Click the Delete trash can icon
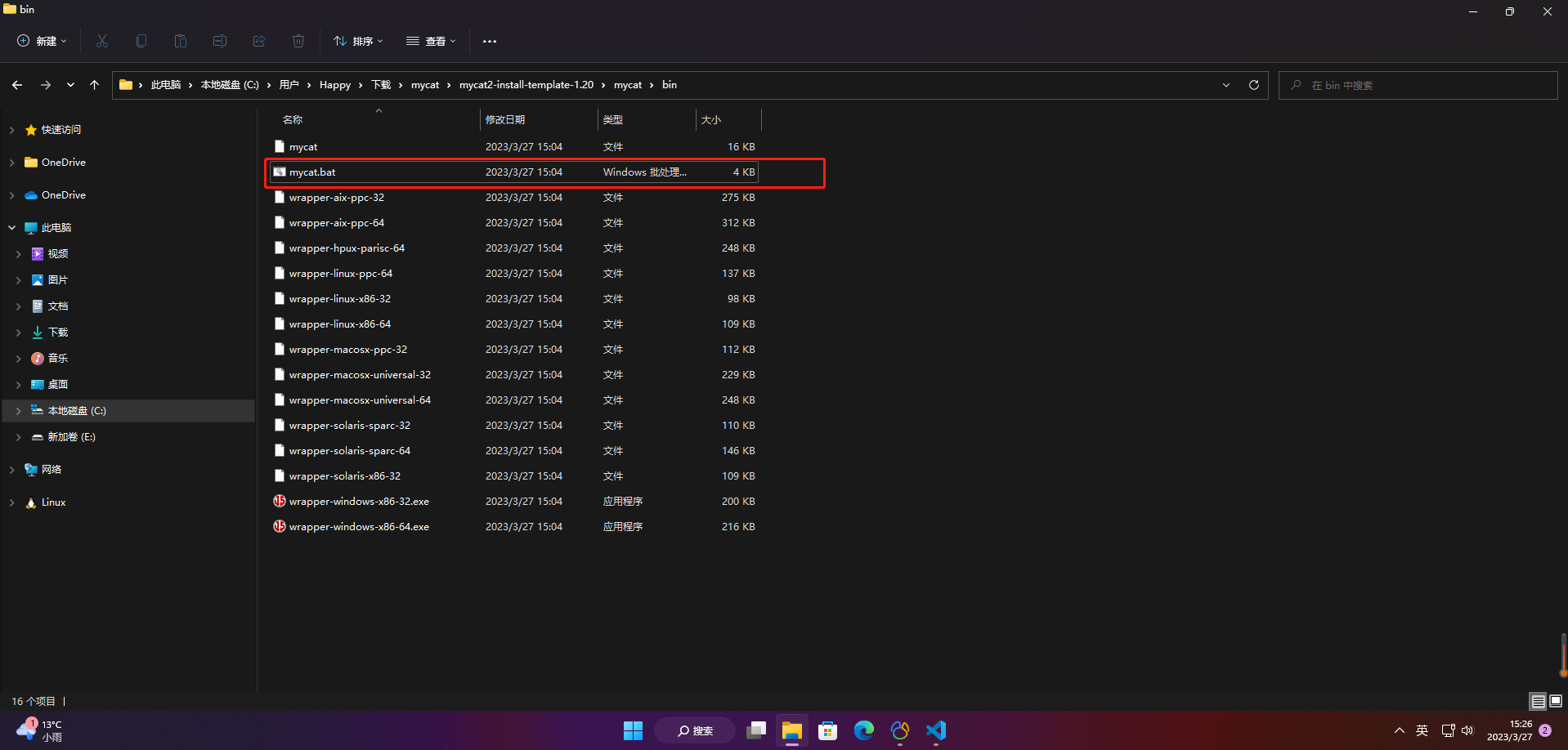Viewport: 1568px width, 750px height. [x=298, y=41]
